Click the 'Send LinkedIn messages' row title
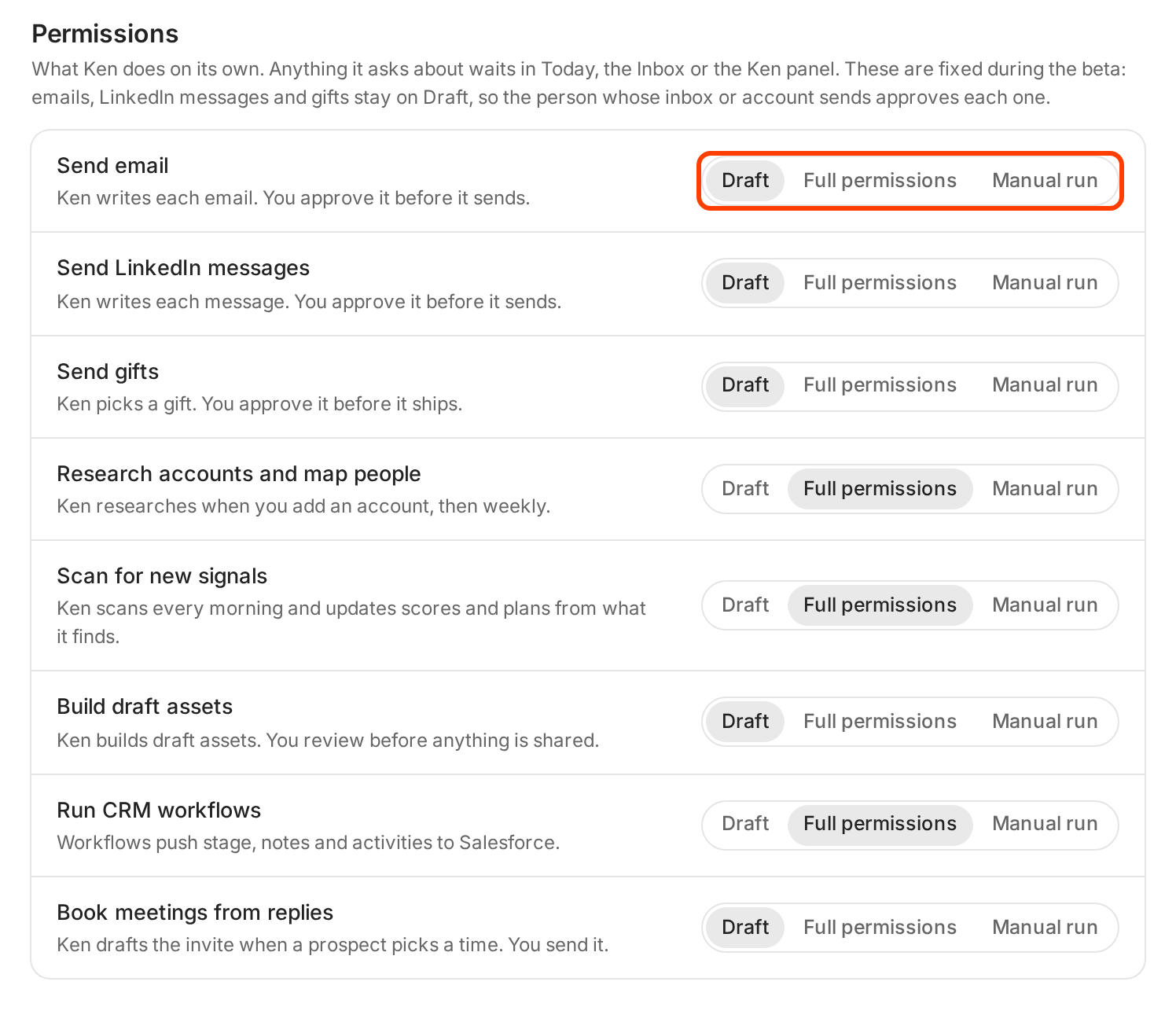 183,268
